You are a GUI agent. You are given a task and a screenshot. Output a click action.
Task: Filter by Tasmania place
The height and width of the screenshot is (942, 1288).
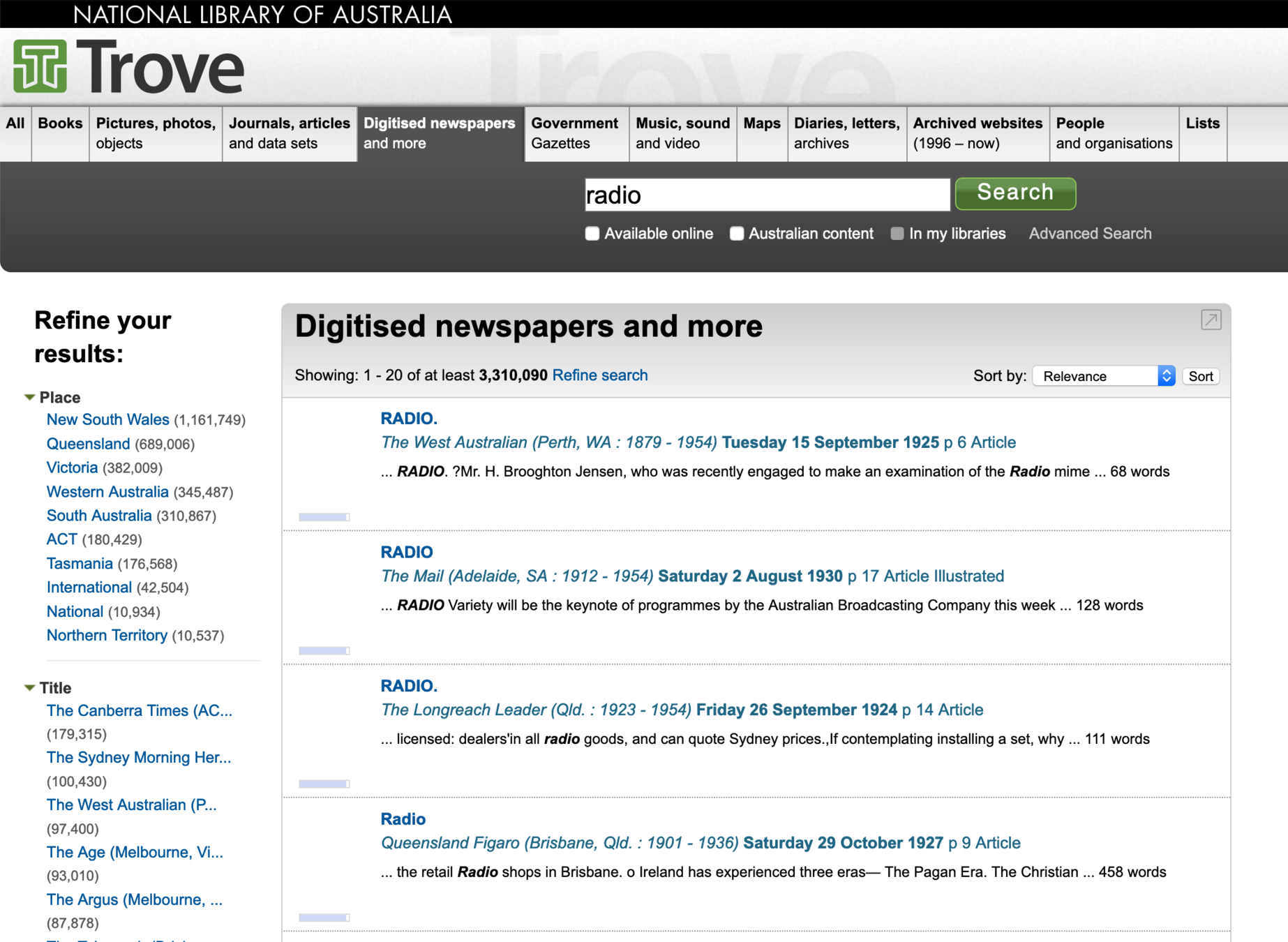coord(80,564)
